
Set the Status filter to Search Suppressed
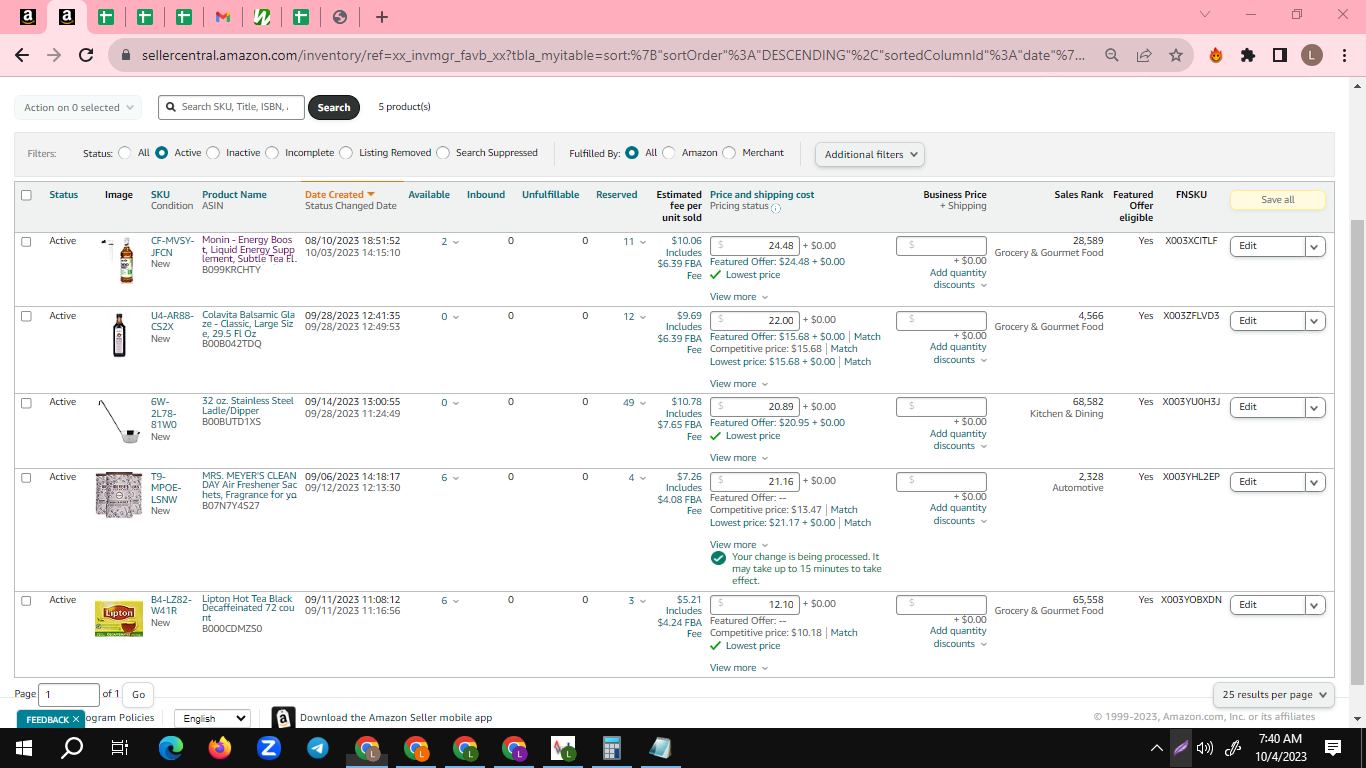tap(443, 153)
